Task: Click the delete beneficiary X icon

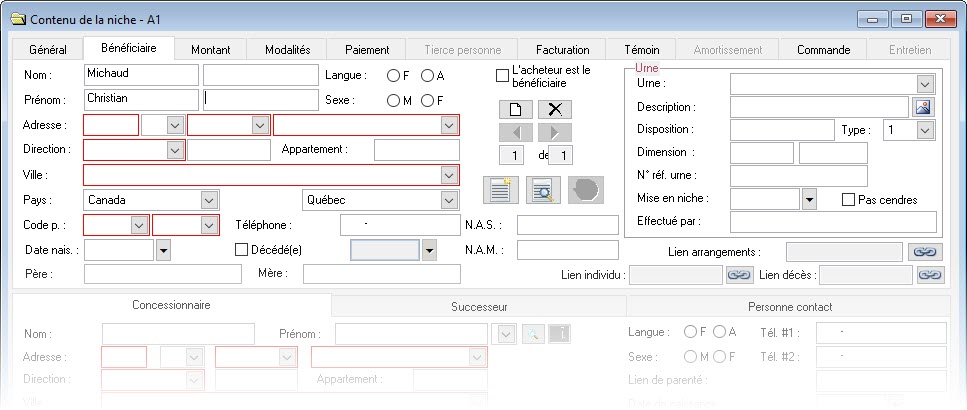Action: click(x=555, y=109)
